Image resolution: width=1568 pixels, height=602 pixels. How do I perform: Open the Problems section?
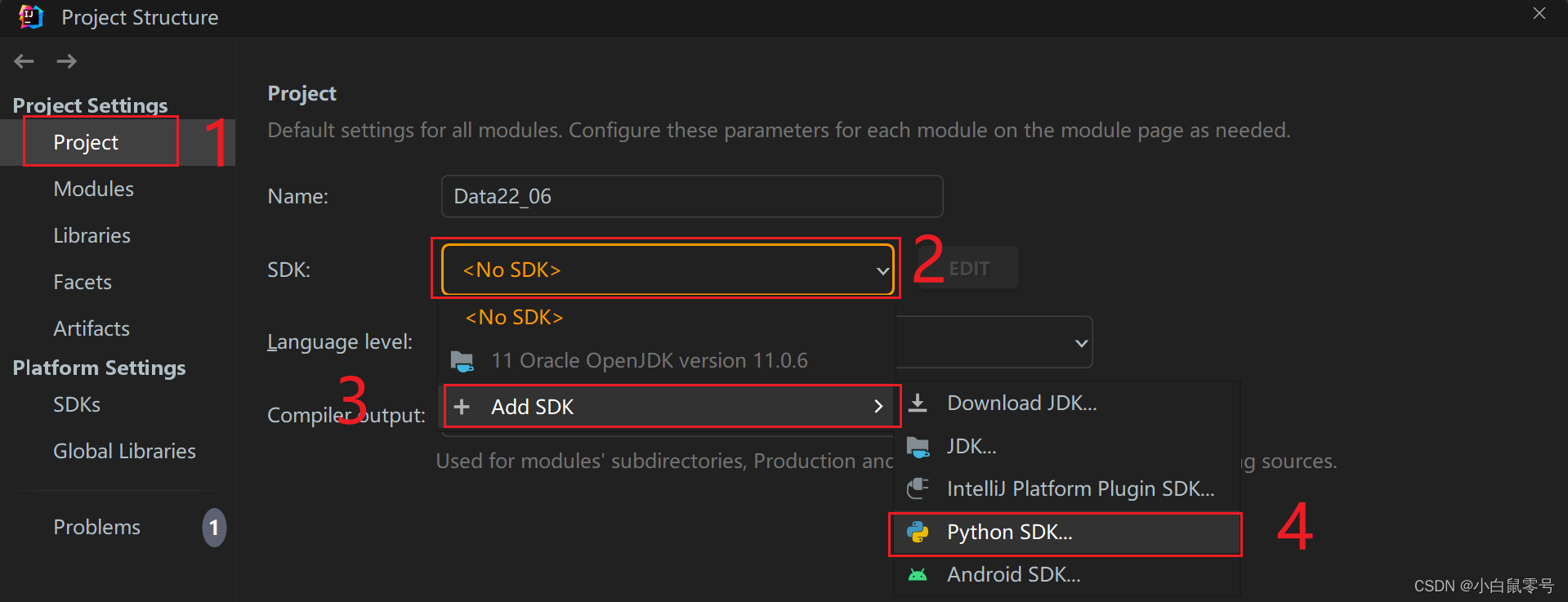(x=96, y=527)
